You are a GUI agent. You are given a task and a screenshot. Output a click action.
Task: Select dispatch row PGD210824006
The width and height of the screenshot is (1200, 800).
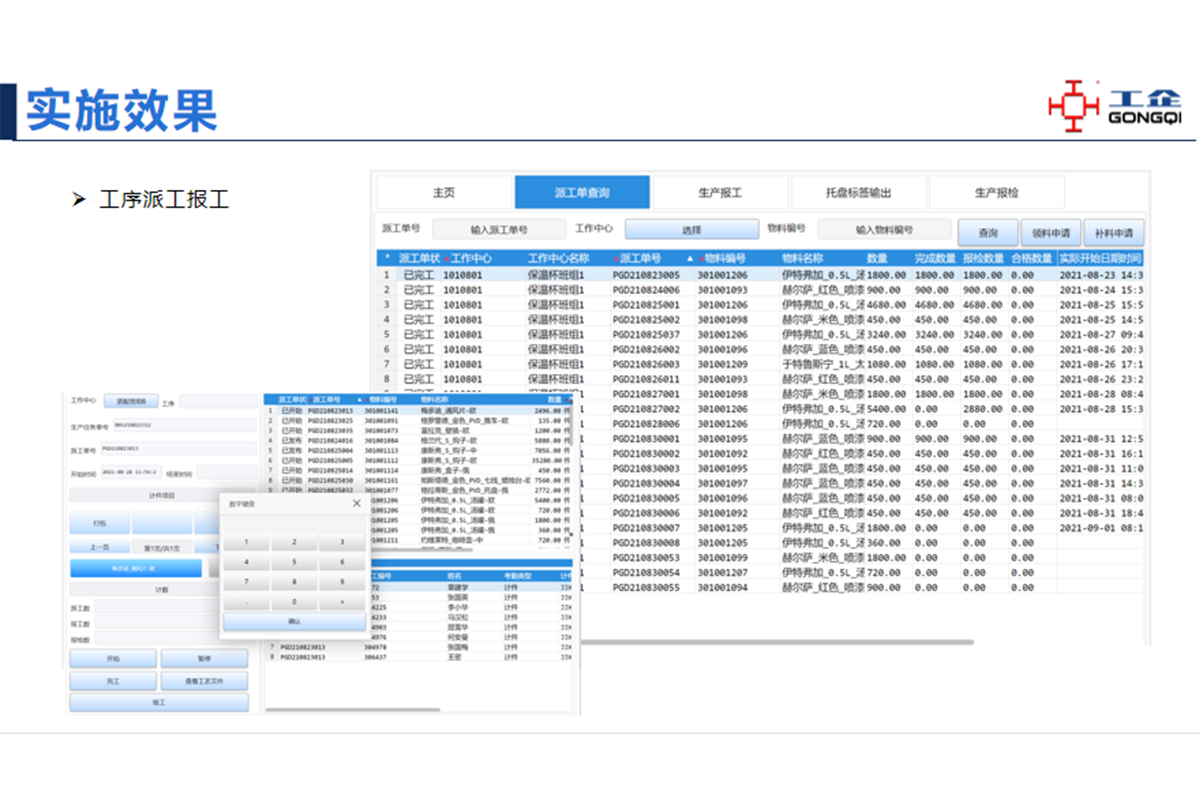pyautogui.click(x=646, y=290)
